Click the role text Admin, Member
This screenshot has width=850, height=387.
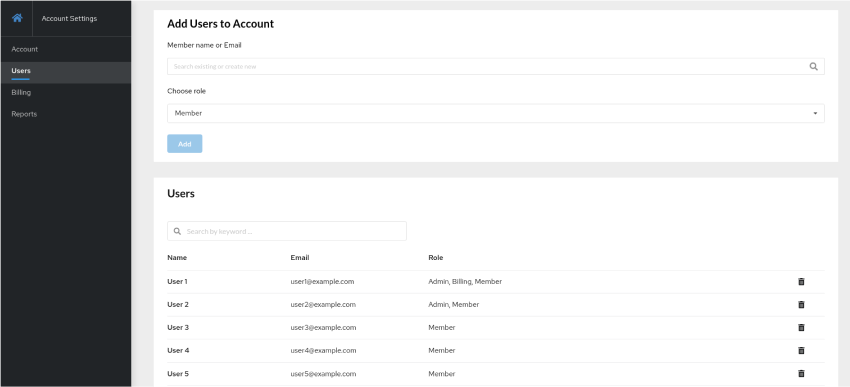click(454, 305)
